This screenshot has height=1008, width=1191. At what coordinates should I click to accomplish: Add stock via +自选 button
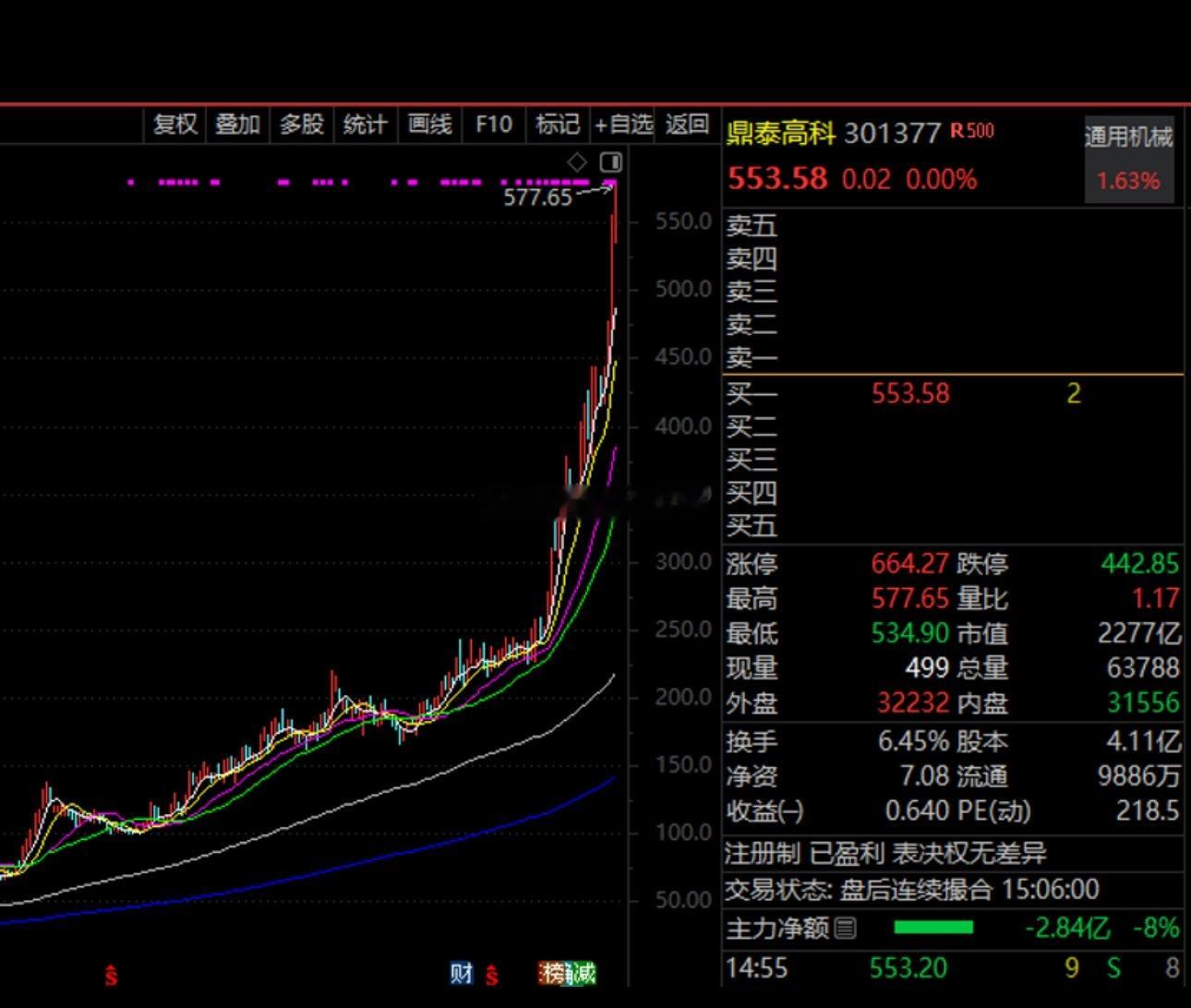click(x=623, y=124)
